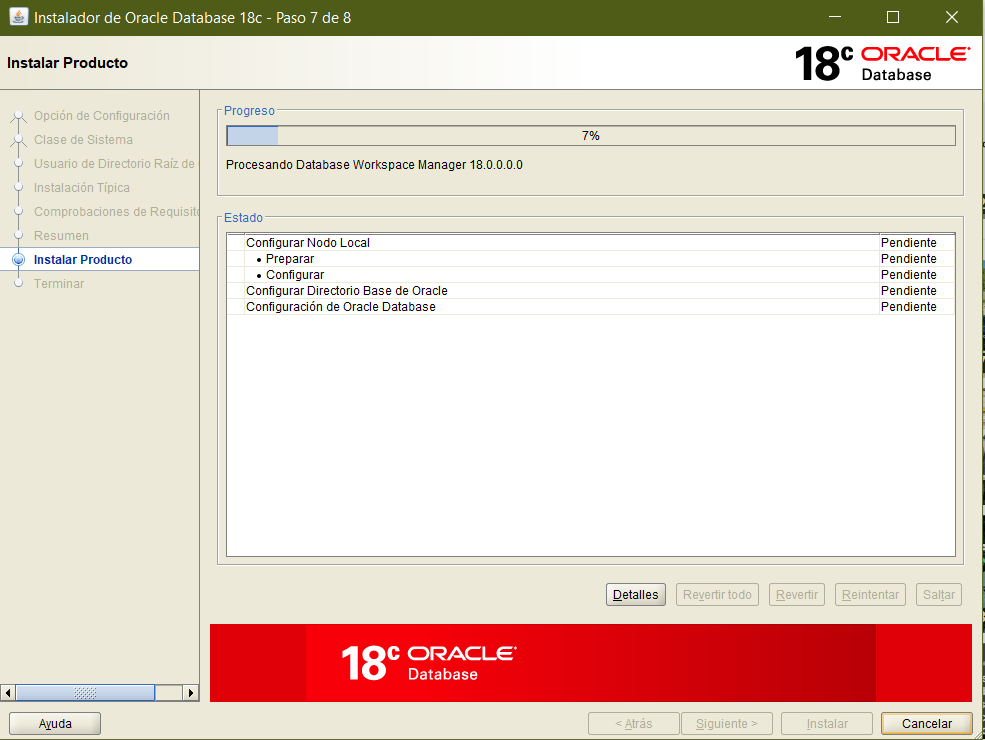
Task: Click scroll left arrow in sidebar scrollbar
Action: (x=9, y=693)
